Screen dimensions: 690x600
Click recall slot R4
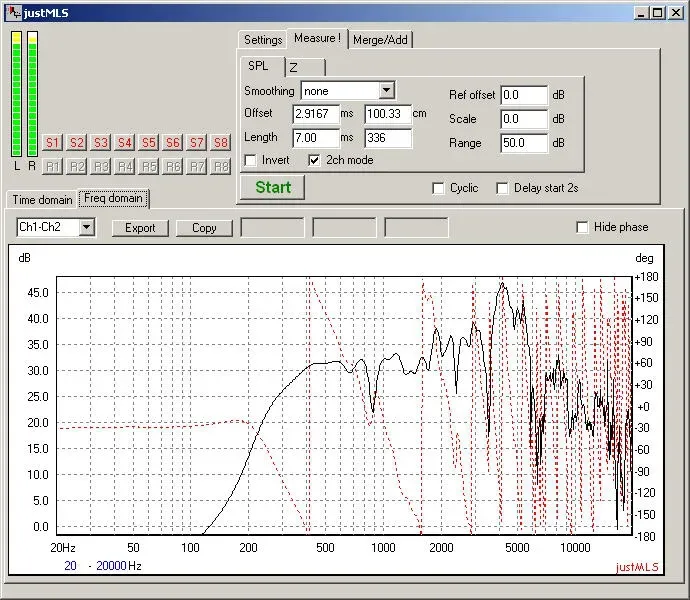[x=125, y=166]
